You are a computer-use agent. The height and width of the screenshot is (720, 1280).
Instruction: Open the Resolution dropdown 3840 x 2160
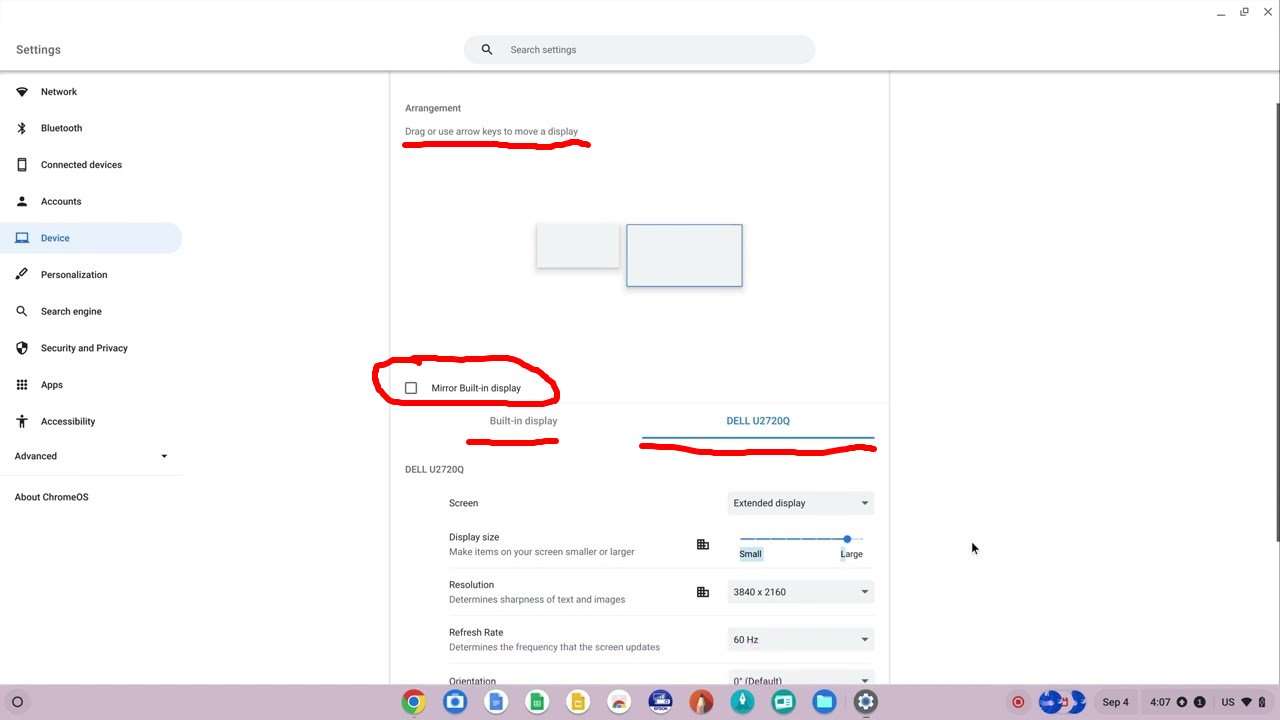pyautogui.click(x=800, y=592)
